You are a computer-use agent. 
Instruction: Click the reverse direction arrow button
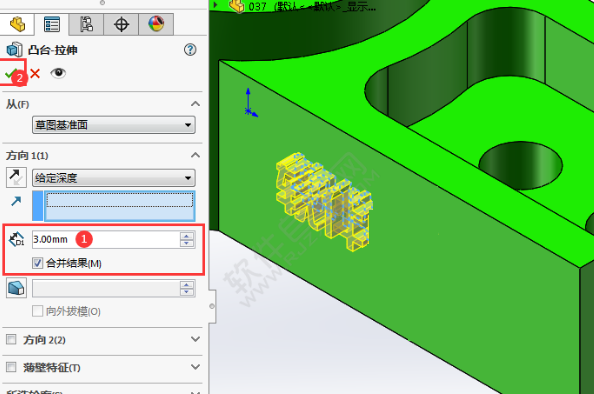tap(16, 177)
